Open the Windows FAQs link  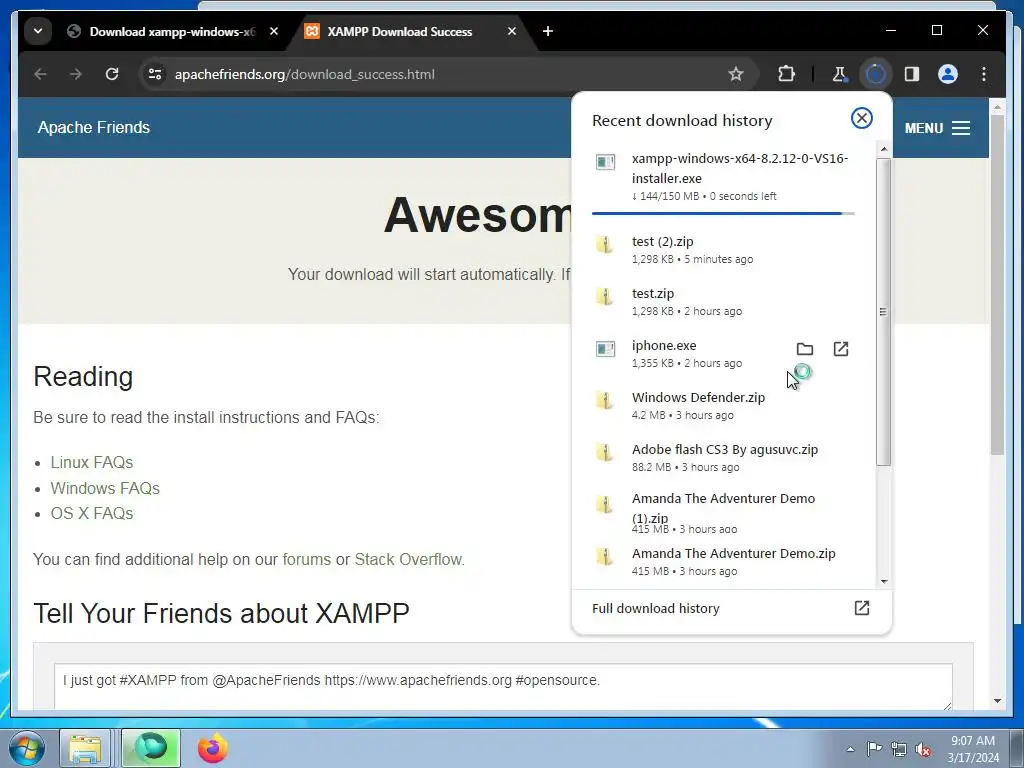tap(105, 488)
